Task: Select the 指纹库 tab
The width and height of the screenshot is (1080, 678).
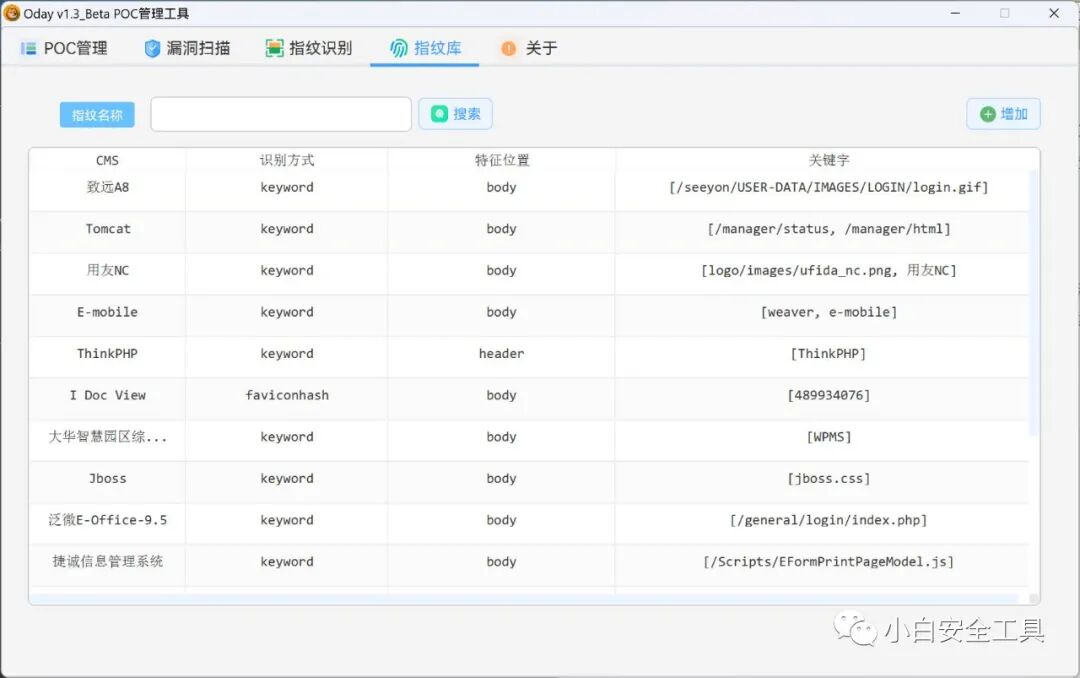Action: [x=425, y=48]
